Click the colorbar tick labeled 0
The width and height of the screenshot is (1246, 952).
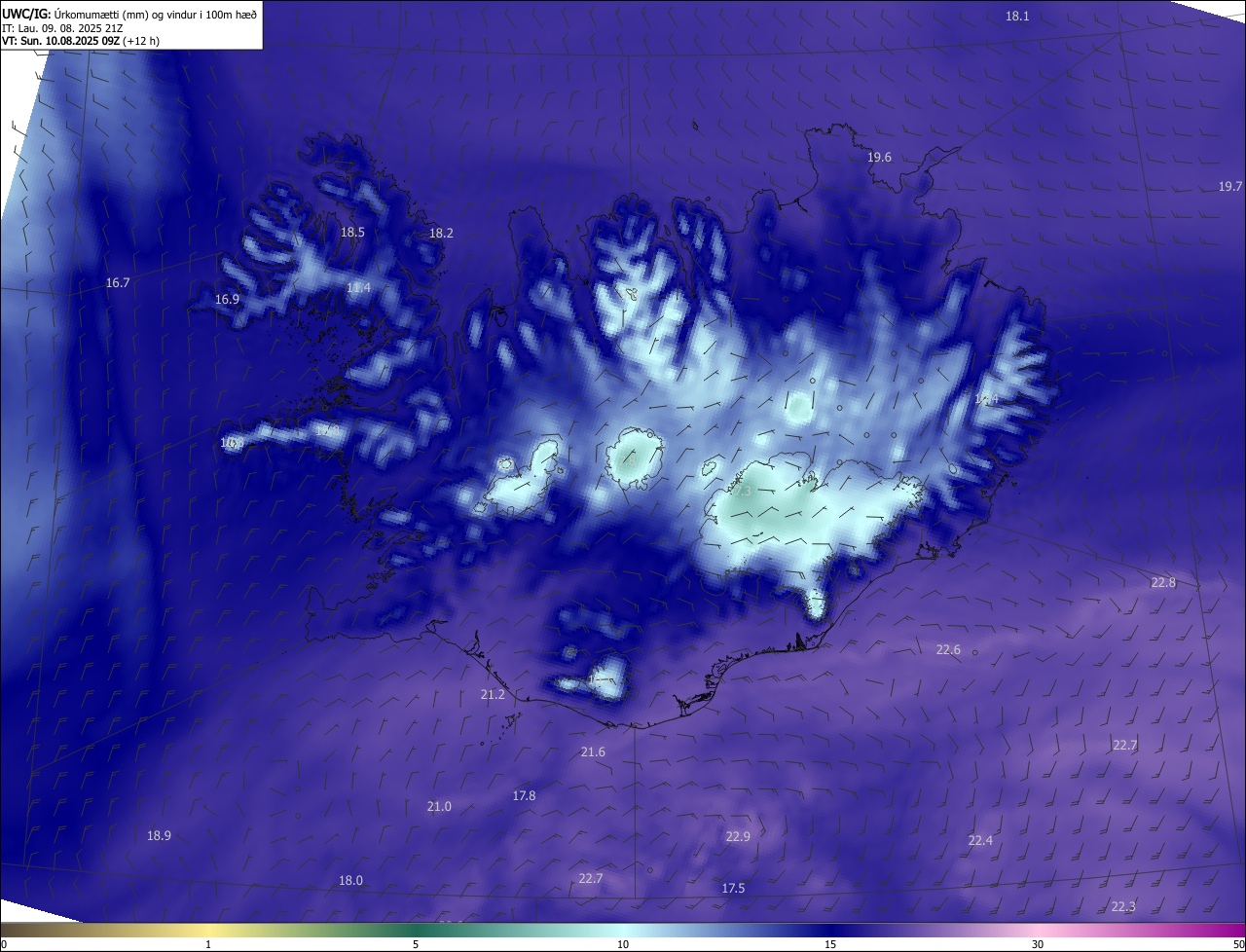4,944
